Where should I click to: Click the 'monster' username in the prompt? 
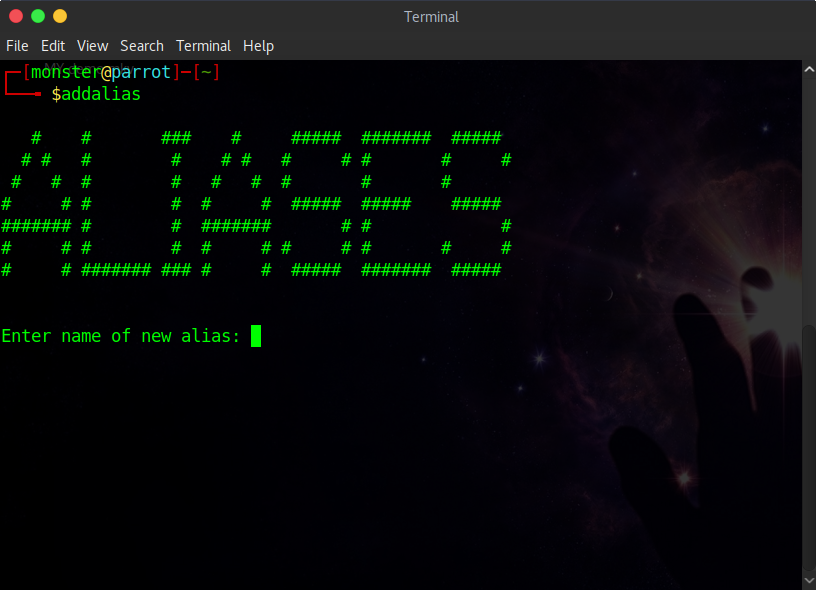(x=66, y=72)
